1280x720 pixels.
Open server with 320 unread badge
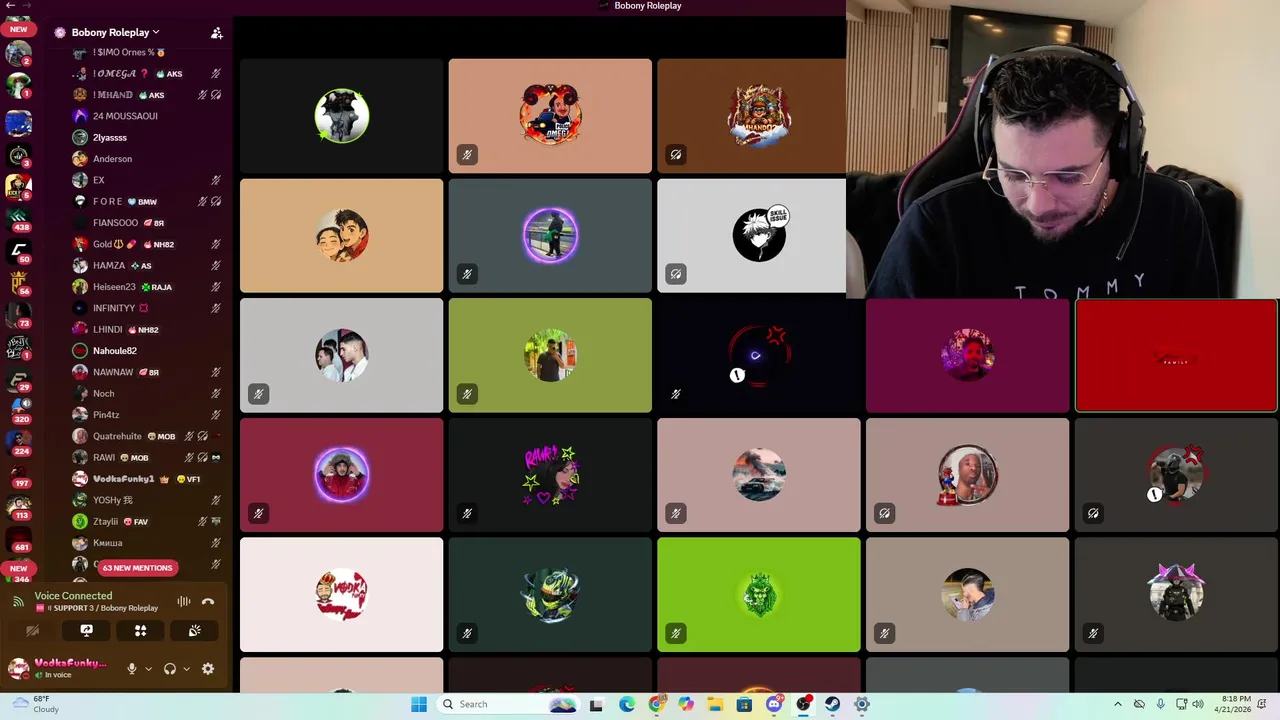(18, 412)
